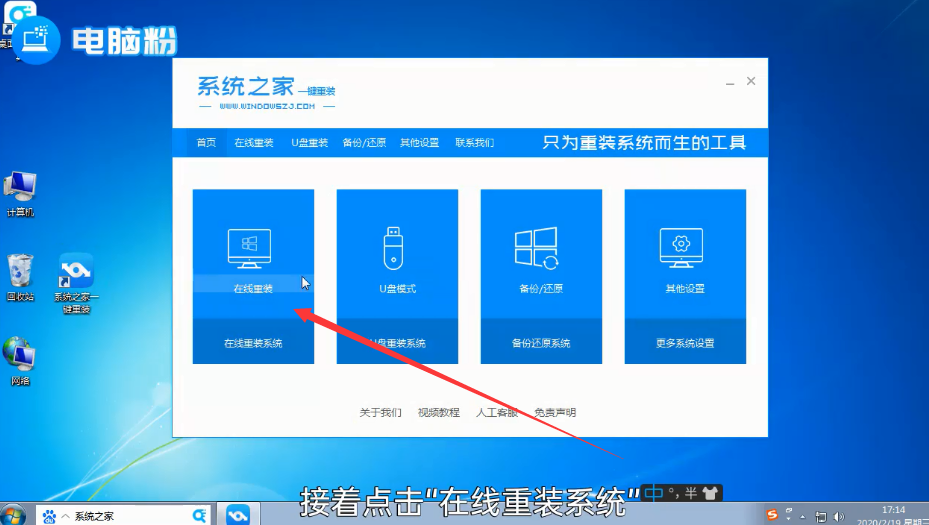Click the 在线重装系统 bottom label
This screenshot has height=525, width=929.
pos(253,343)
